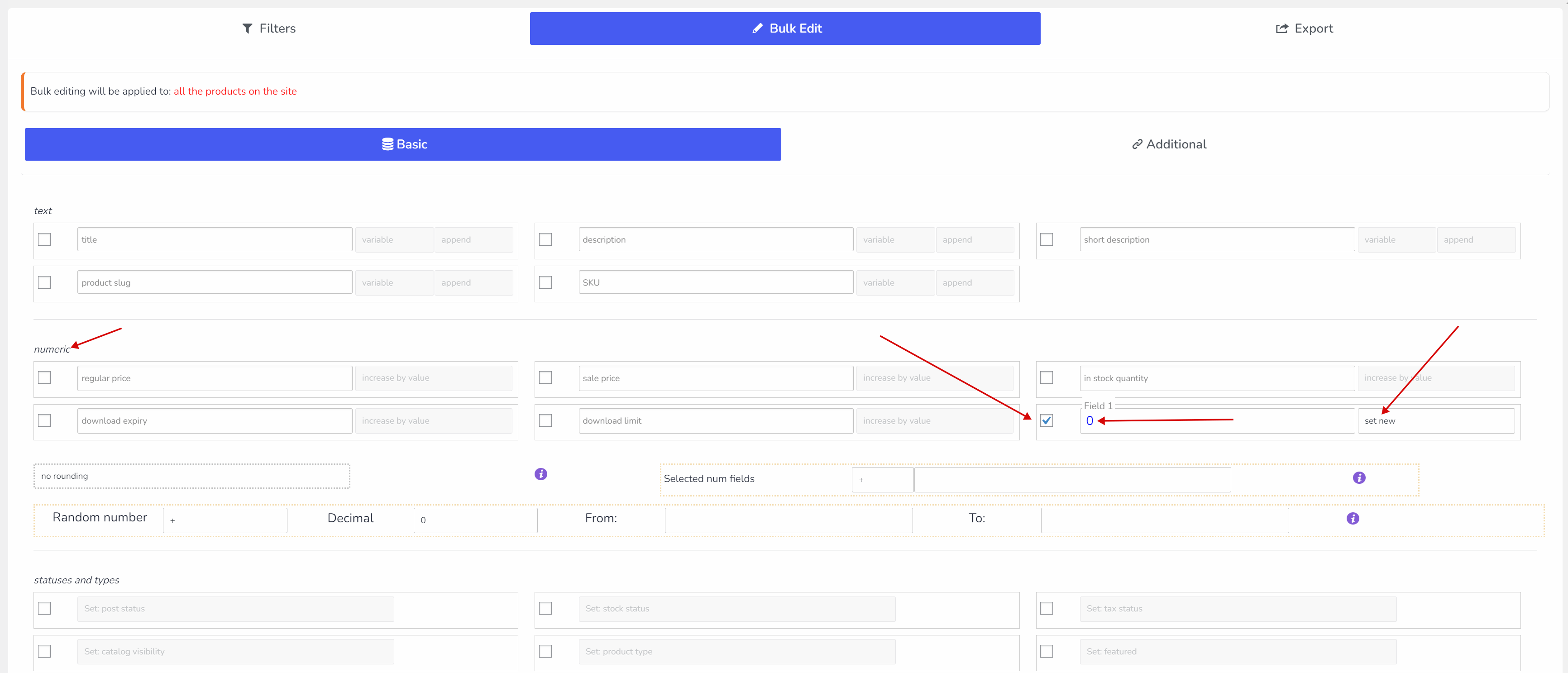The image size is (1568, 673).
Task: Open the Set: product type dropdown
Action: coord(737,652)
